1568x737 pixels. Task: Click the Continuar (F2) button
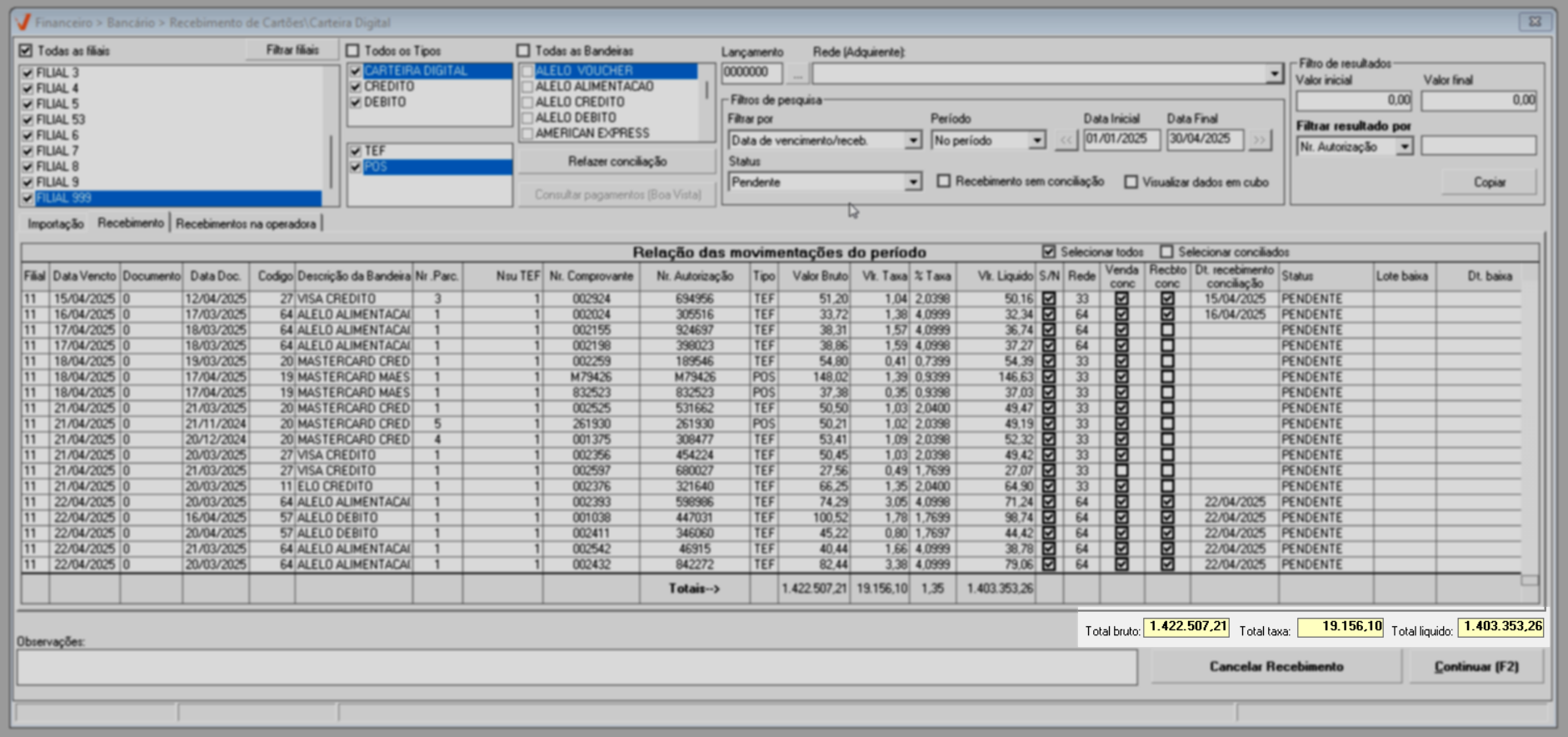click(1476, 667)
